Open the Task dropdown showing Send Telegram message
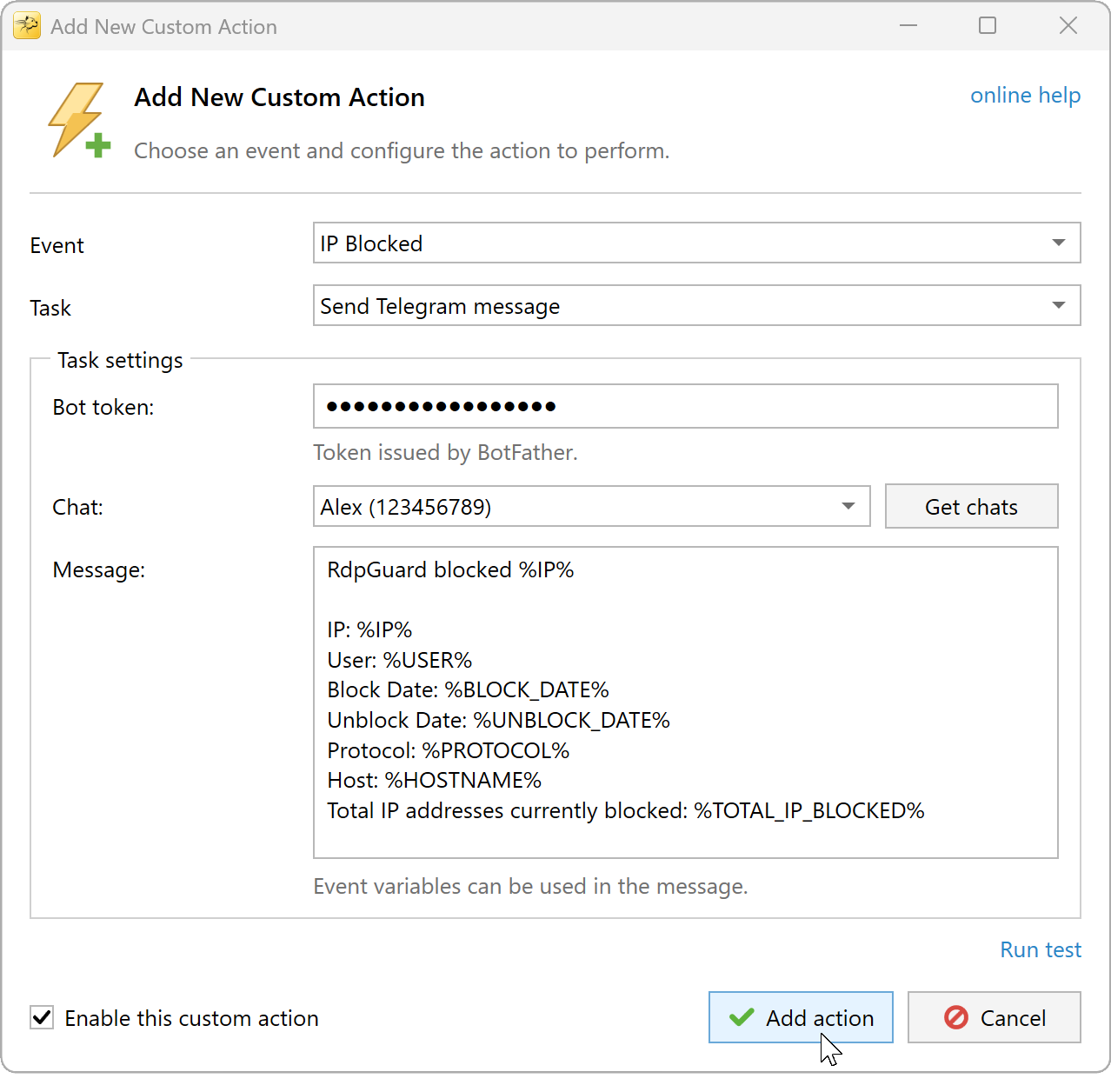This screenshot has width=1111, height=1092. pos(696,305)
